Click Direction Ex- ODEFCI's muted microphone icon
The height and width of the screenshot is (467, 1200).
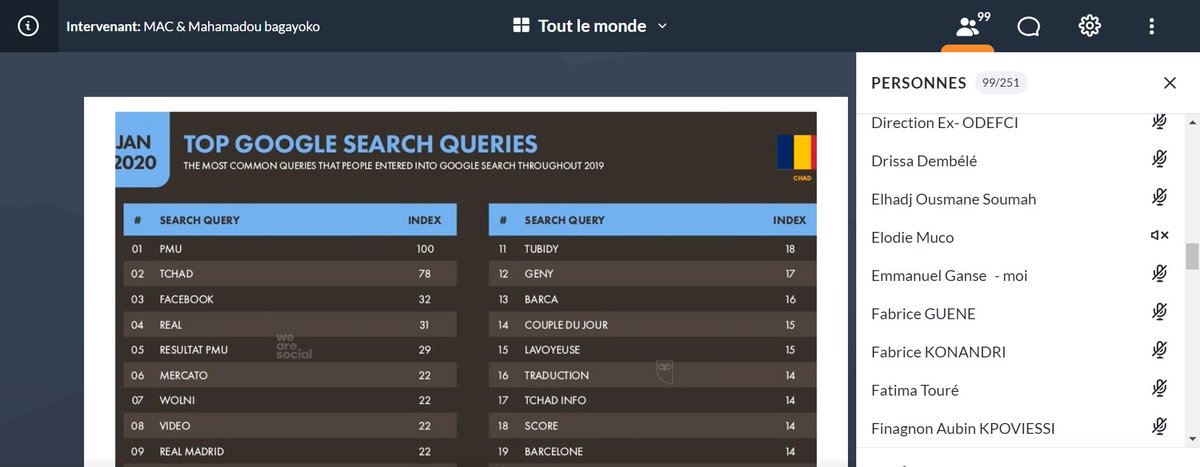click(1159, 122)
